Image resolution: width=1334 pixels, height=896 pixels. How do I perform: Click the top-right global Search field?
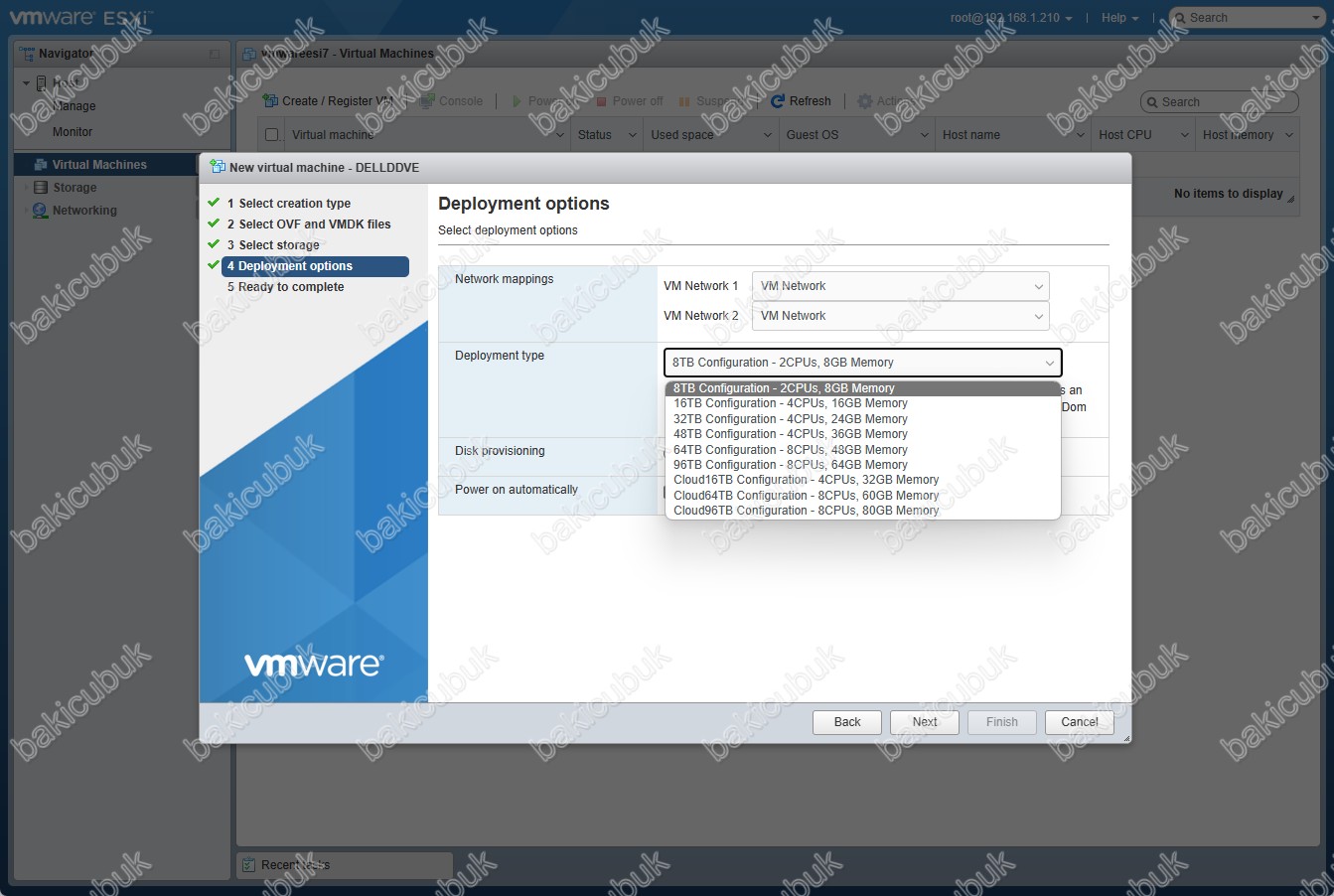[x=1246, y=18]
